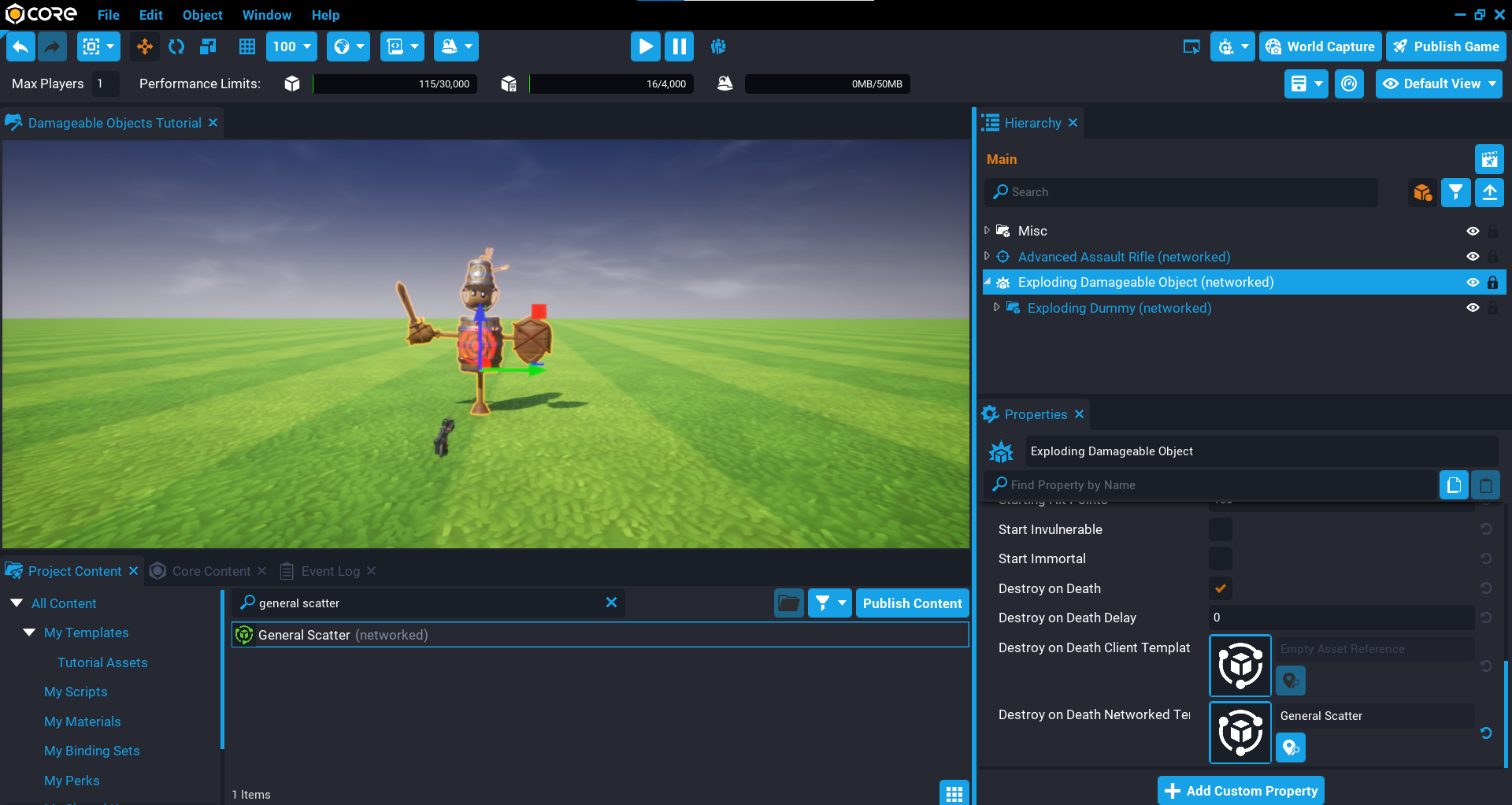
Task: Hide the Misc folder with eye icon
Action: pyautogui.click(x=1473, y=231)
